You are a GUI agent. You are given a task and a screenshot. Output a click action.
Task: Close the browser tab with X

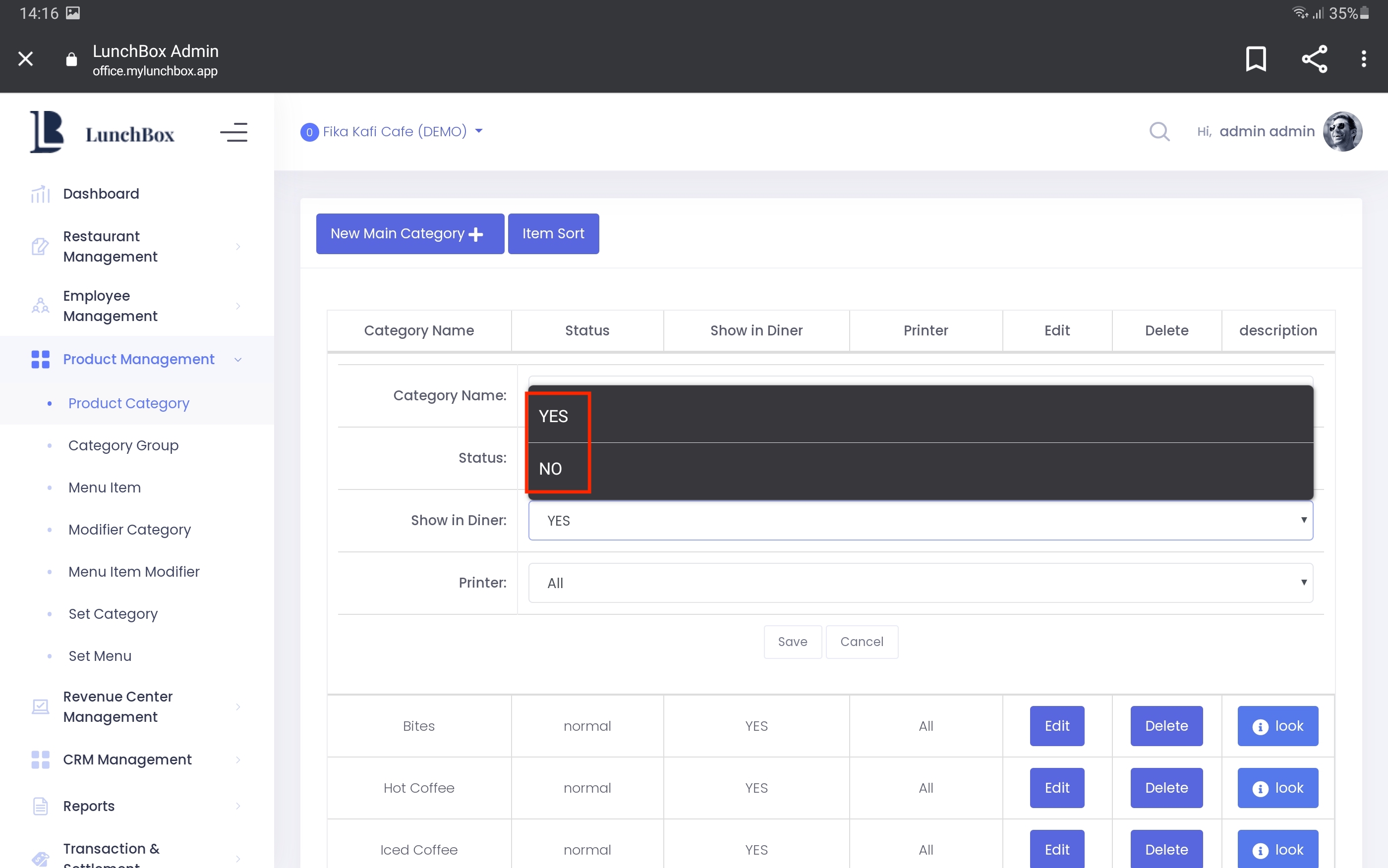[x=25, y=59]
